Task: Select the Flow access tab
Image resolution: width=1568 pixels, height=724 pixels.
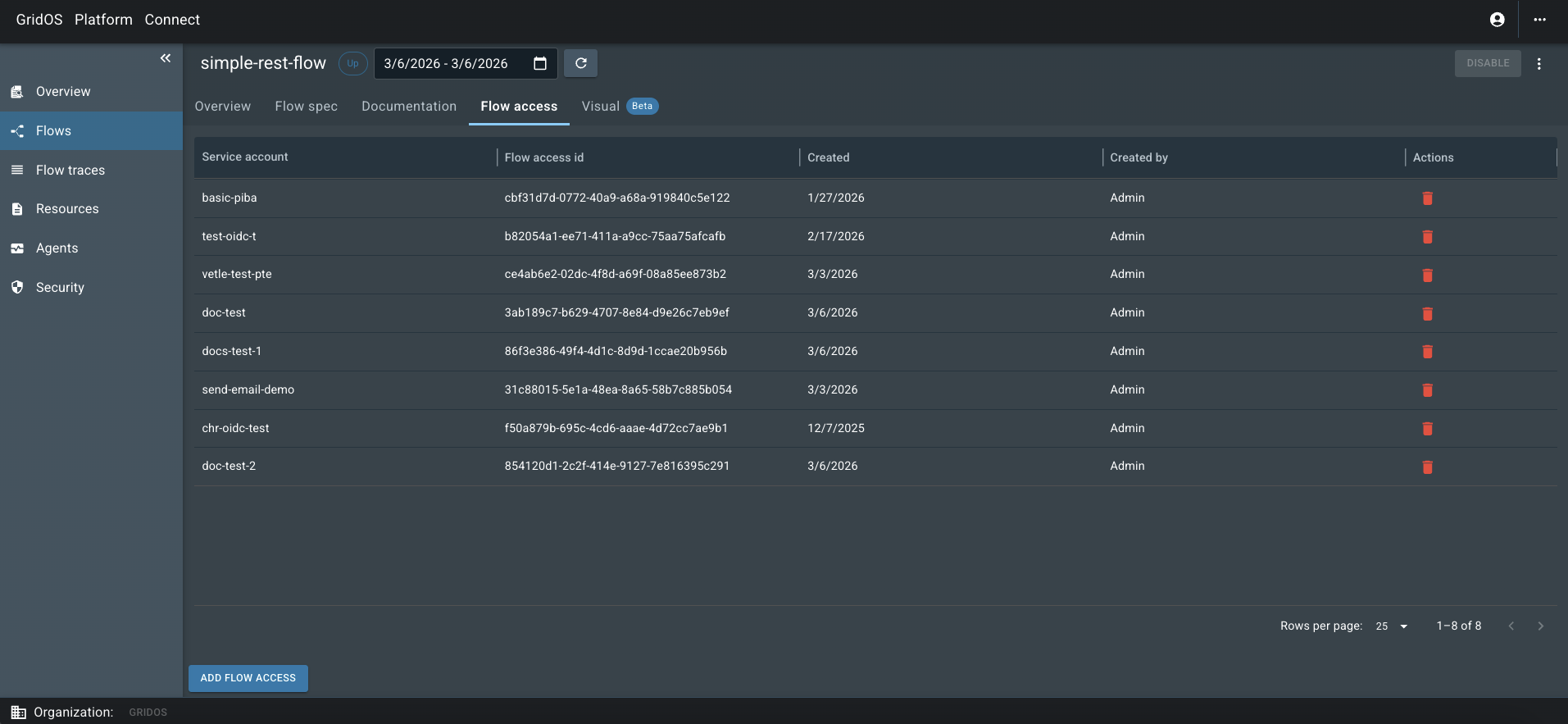Action: point(519,107)
